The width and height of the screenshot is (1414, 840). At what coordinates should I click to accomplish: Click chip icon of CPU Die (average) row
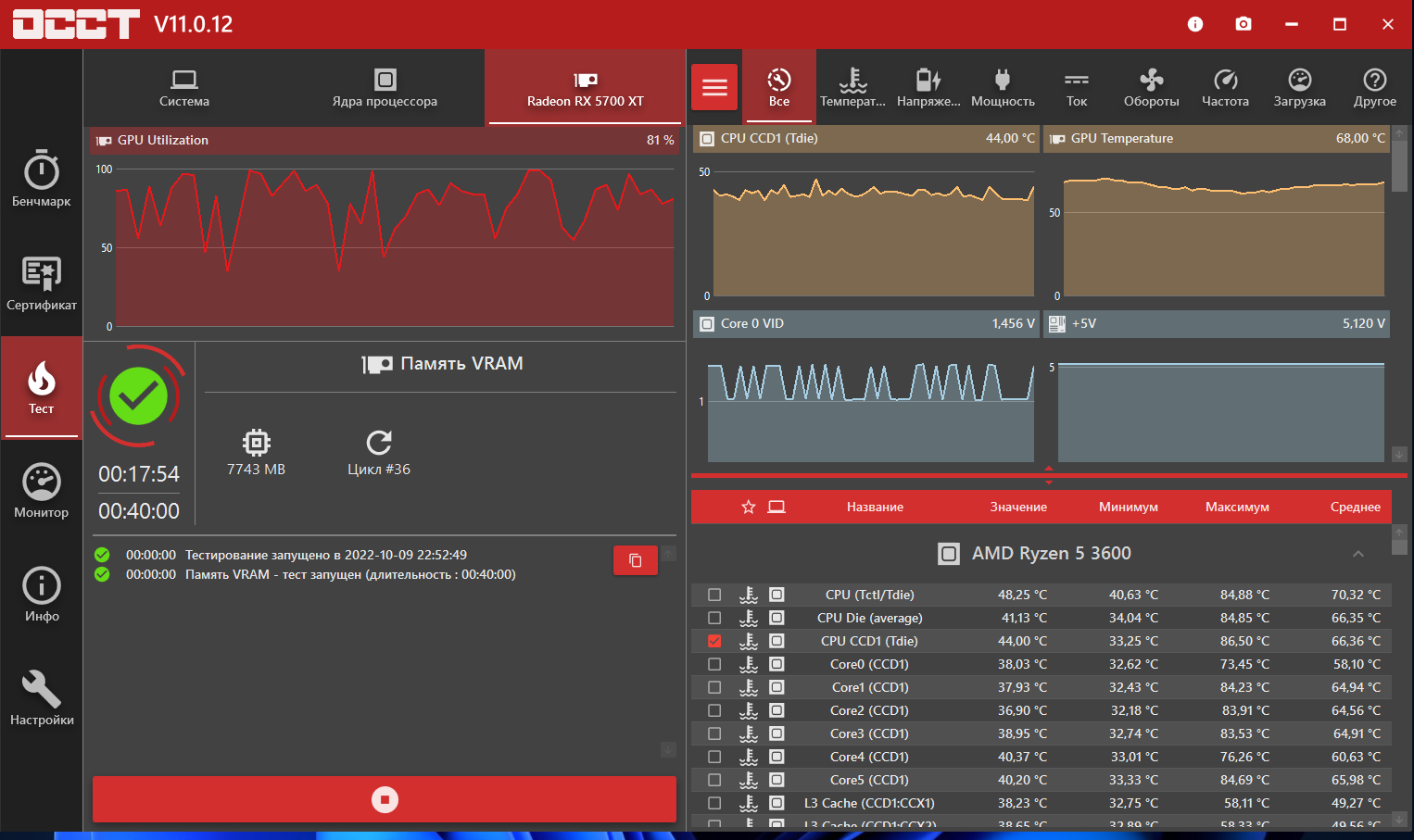(776, 618)
